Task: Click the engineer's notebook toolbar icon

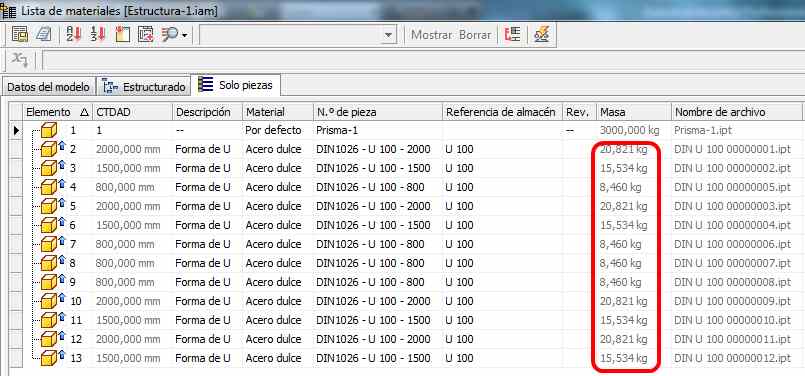Action: pos(44,35)
